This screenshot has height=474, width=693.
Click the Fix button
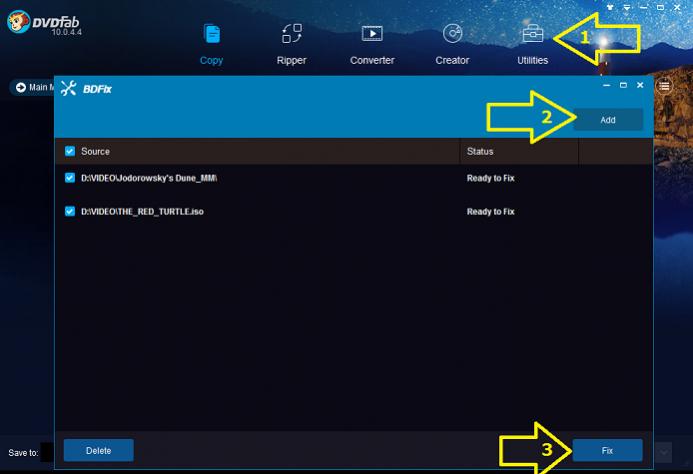[x=607, y=450]
